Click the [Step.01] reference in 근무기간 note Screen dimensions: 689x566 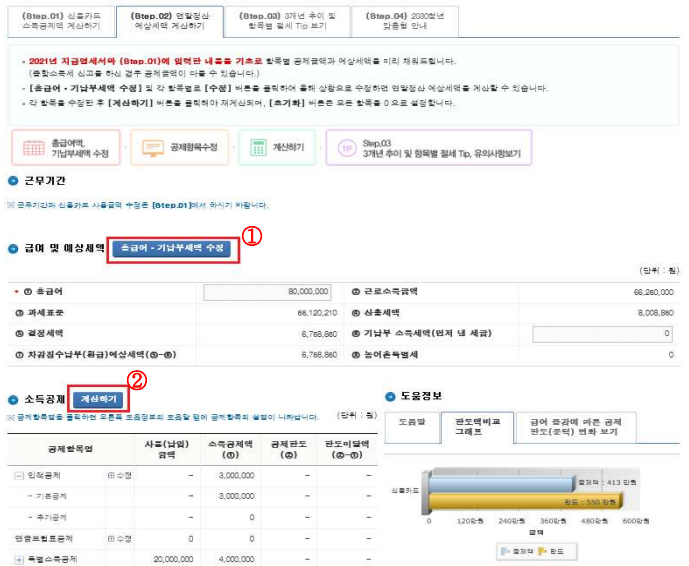pos(171,205)
